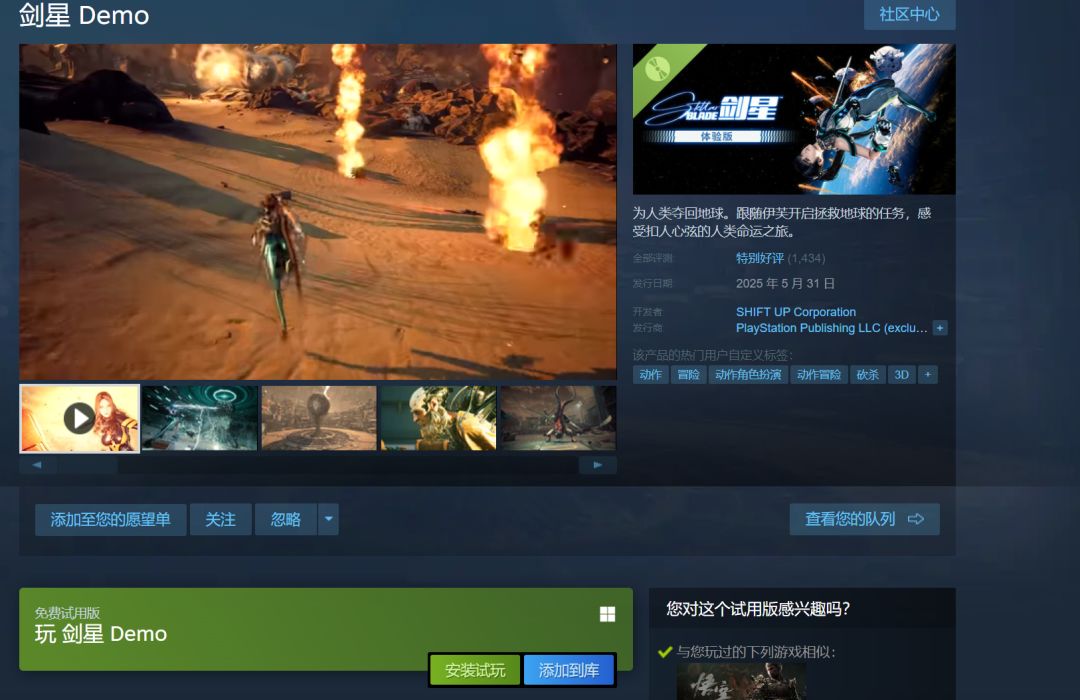1080x700 pixels.
Task: Select the 冒险 tag
Action: [x=688, y=375]
